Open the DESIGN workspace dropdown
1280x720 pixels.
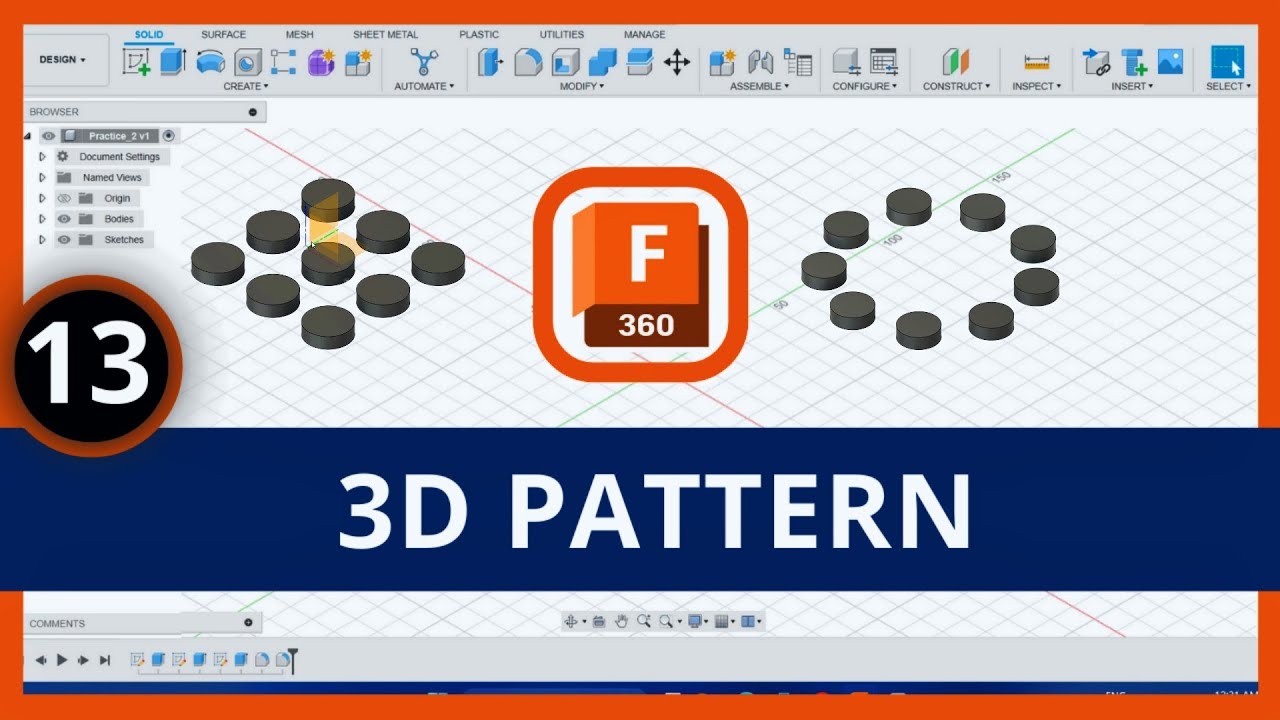(63, 60)
